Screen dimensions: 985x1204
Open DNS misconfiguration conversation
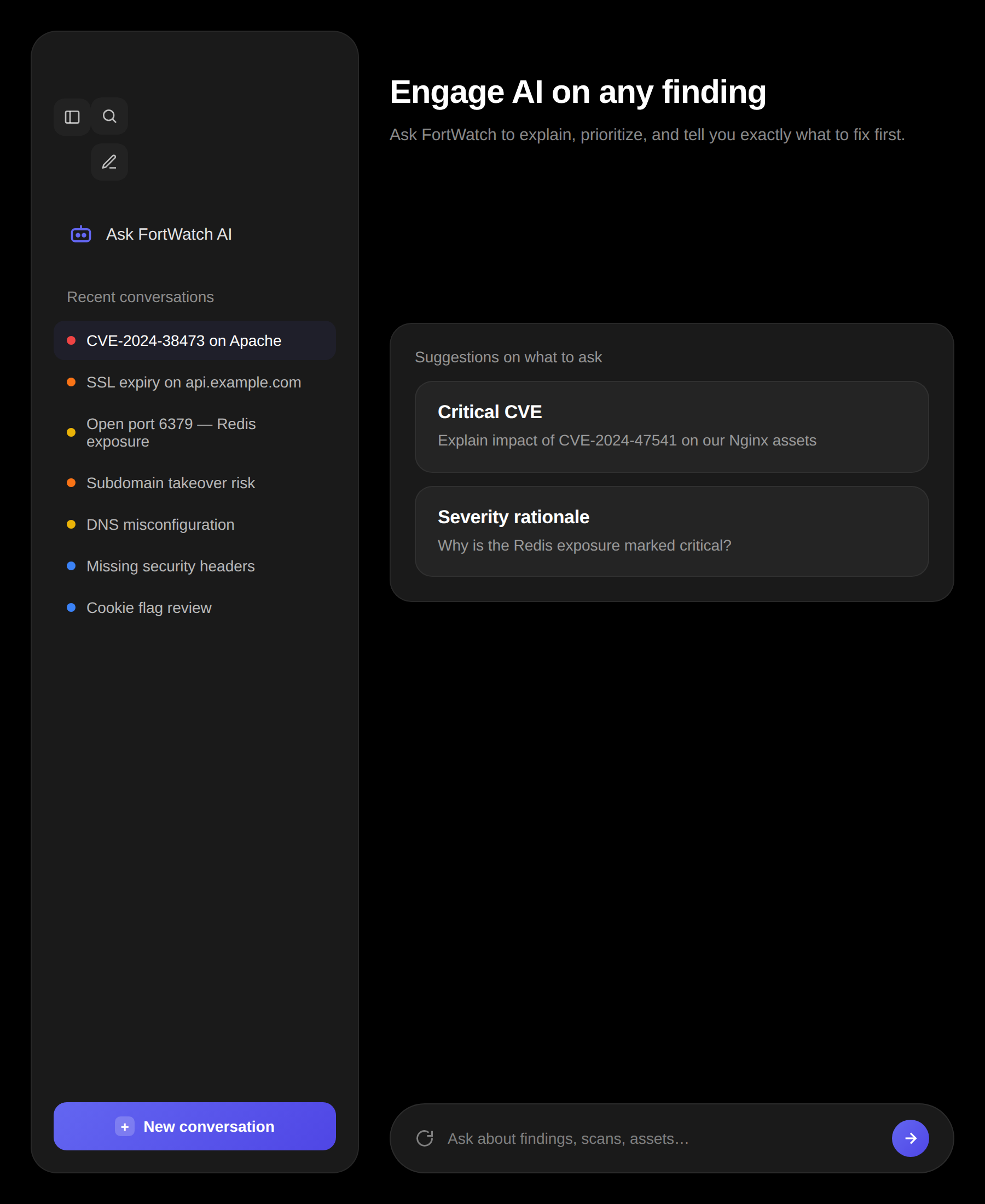(160, 524)
